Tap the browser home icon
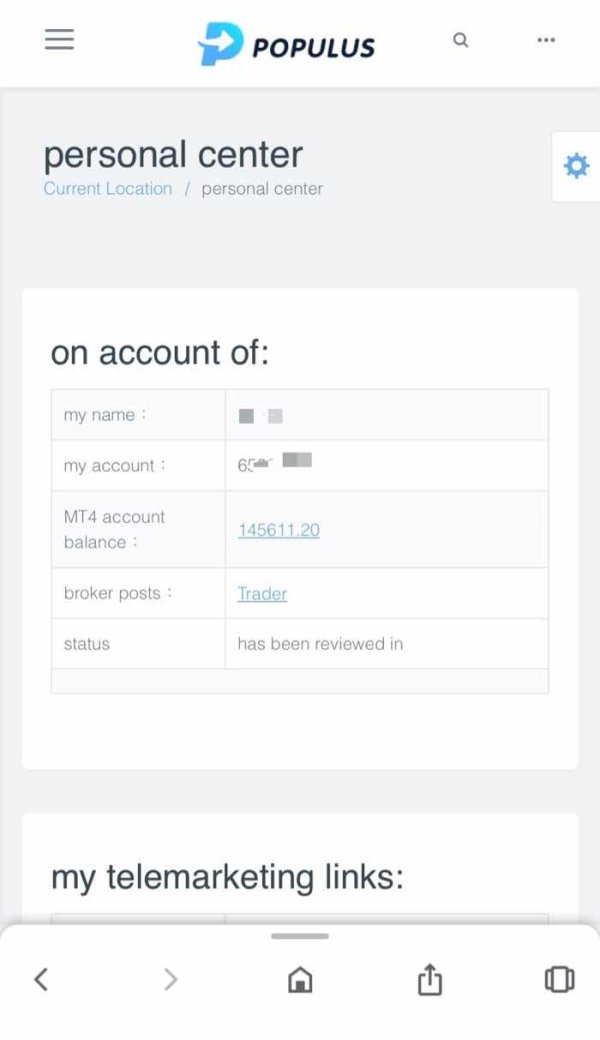The height and width of the screenshot is (1040, 600). click(x=299, y=980)
